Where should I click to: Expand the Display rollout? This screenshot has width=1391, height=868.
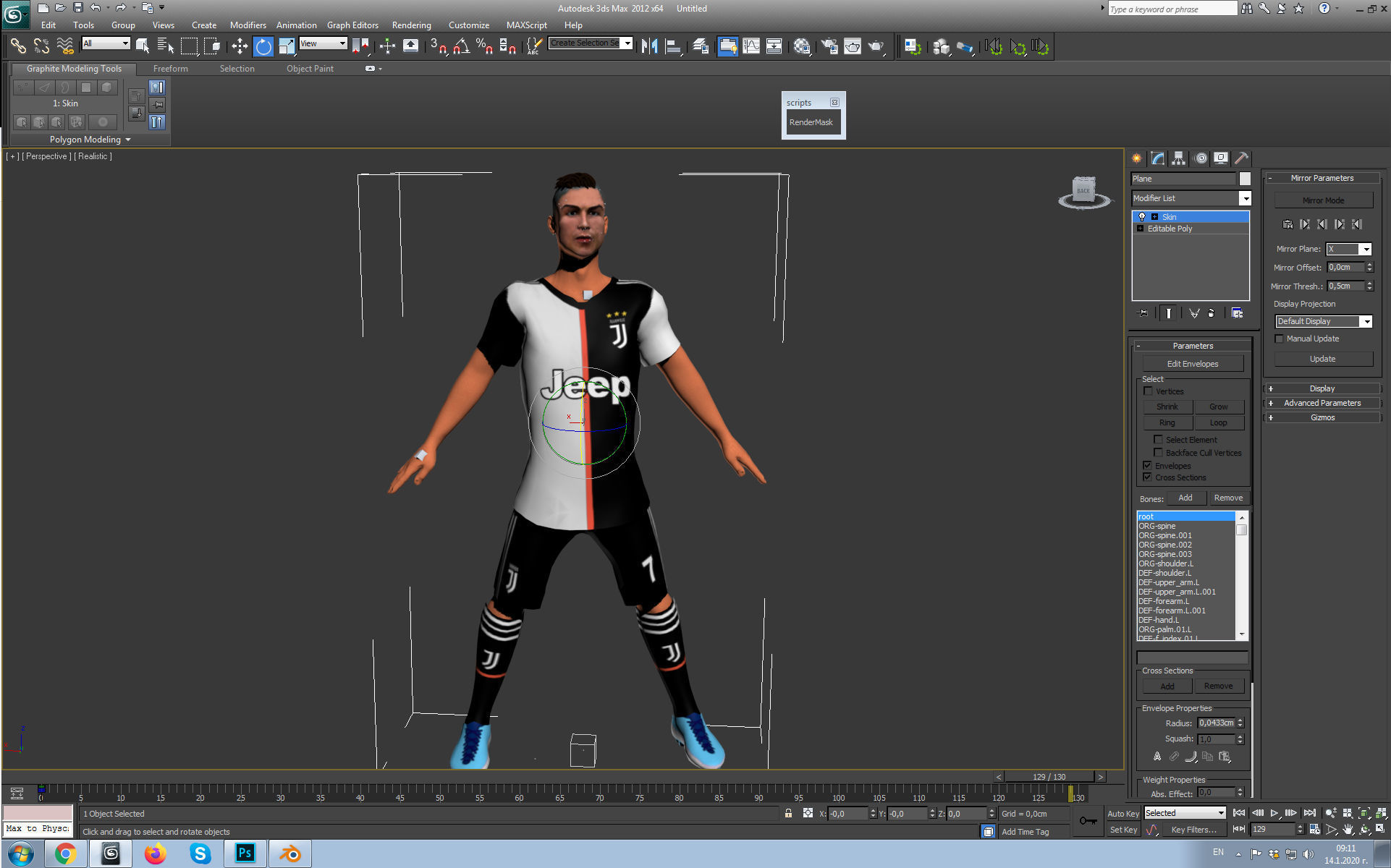1322,388
